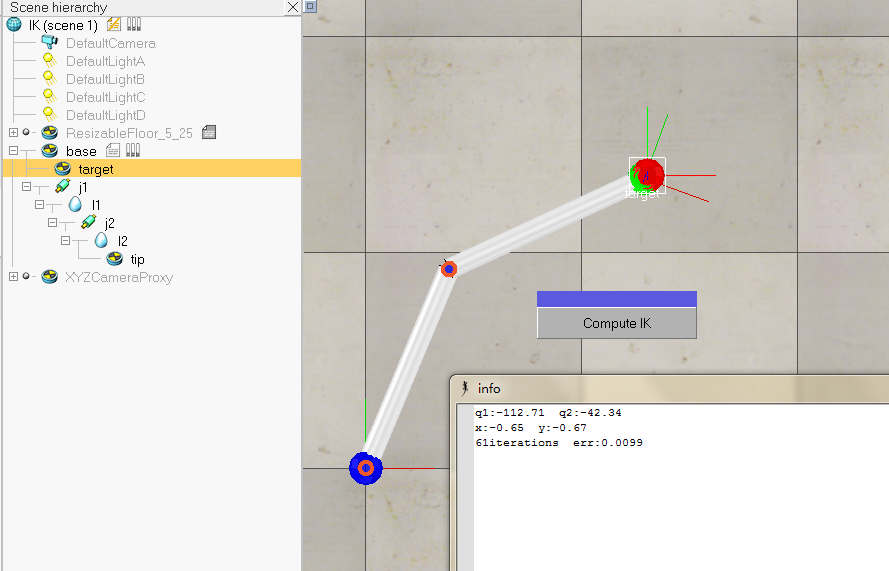Click the ResizableFloor_5_25 dummy icon

click(x=50, y=133)
